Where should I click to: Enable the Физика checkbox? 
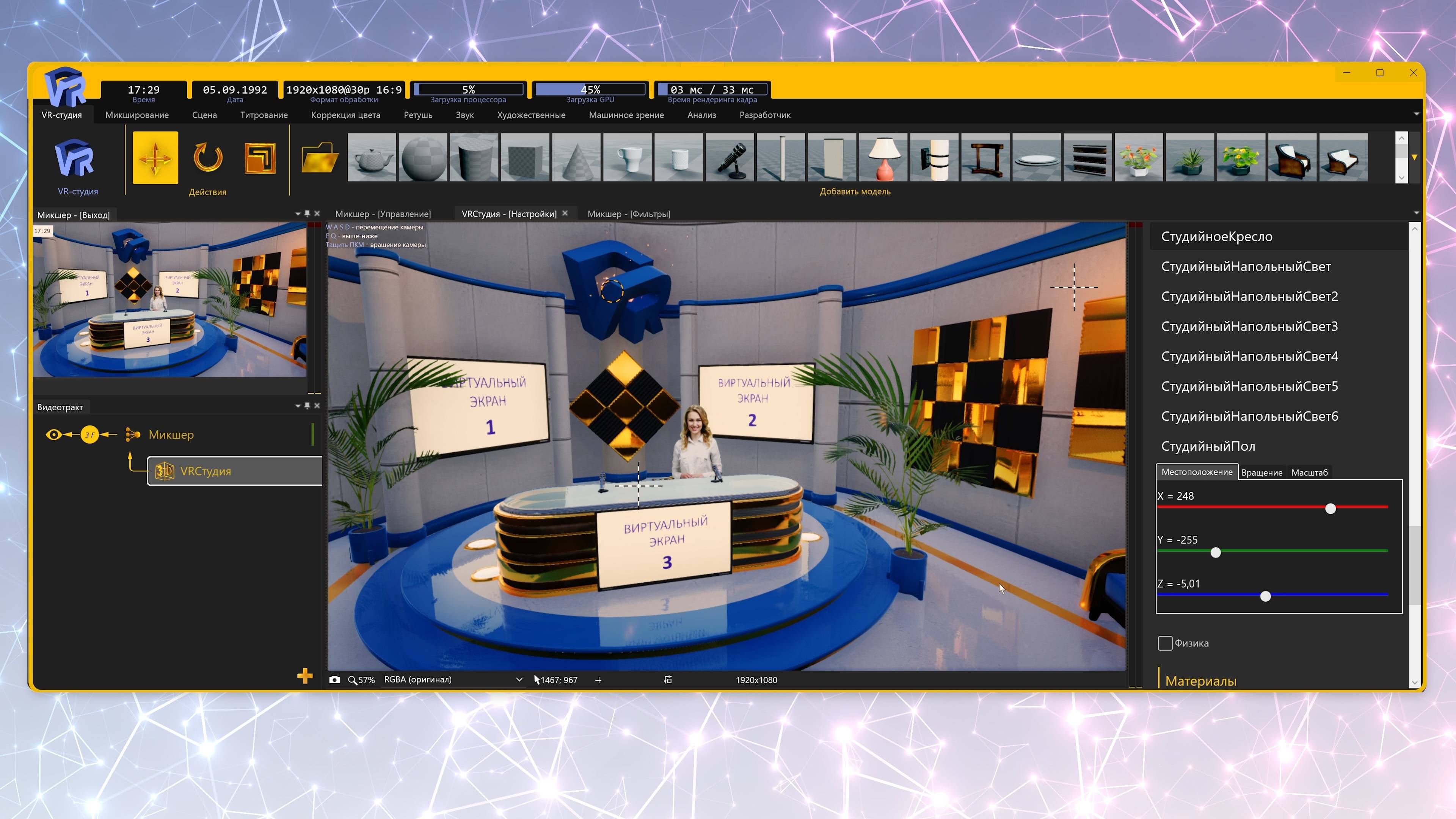(1165, 643)
